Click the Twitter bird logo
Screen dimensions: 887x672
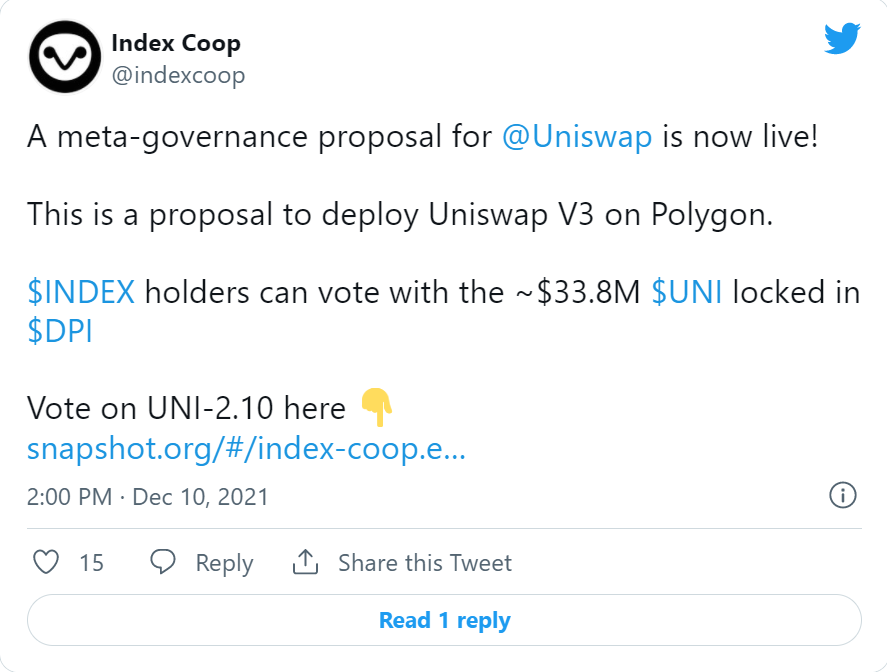(842, 38)
